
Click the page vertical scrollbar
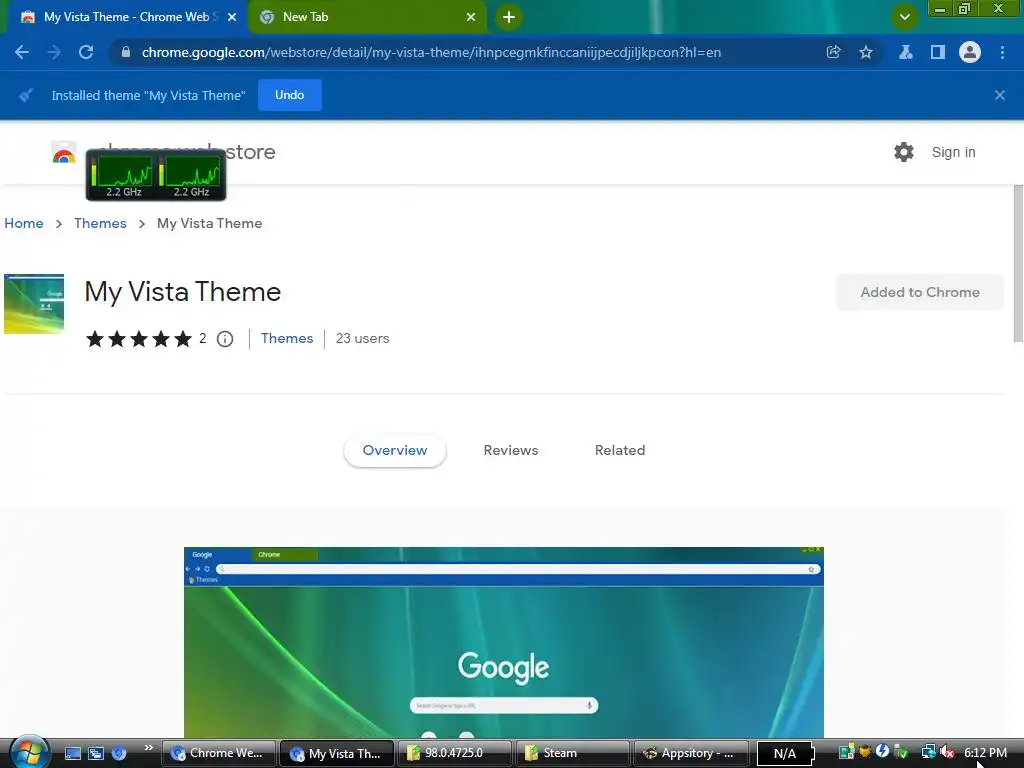[1018, 263]
